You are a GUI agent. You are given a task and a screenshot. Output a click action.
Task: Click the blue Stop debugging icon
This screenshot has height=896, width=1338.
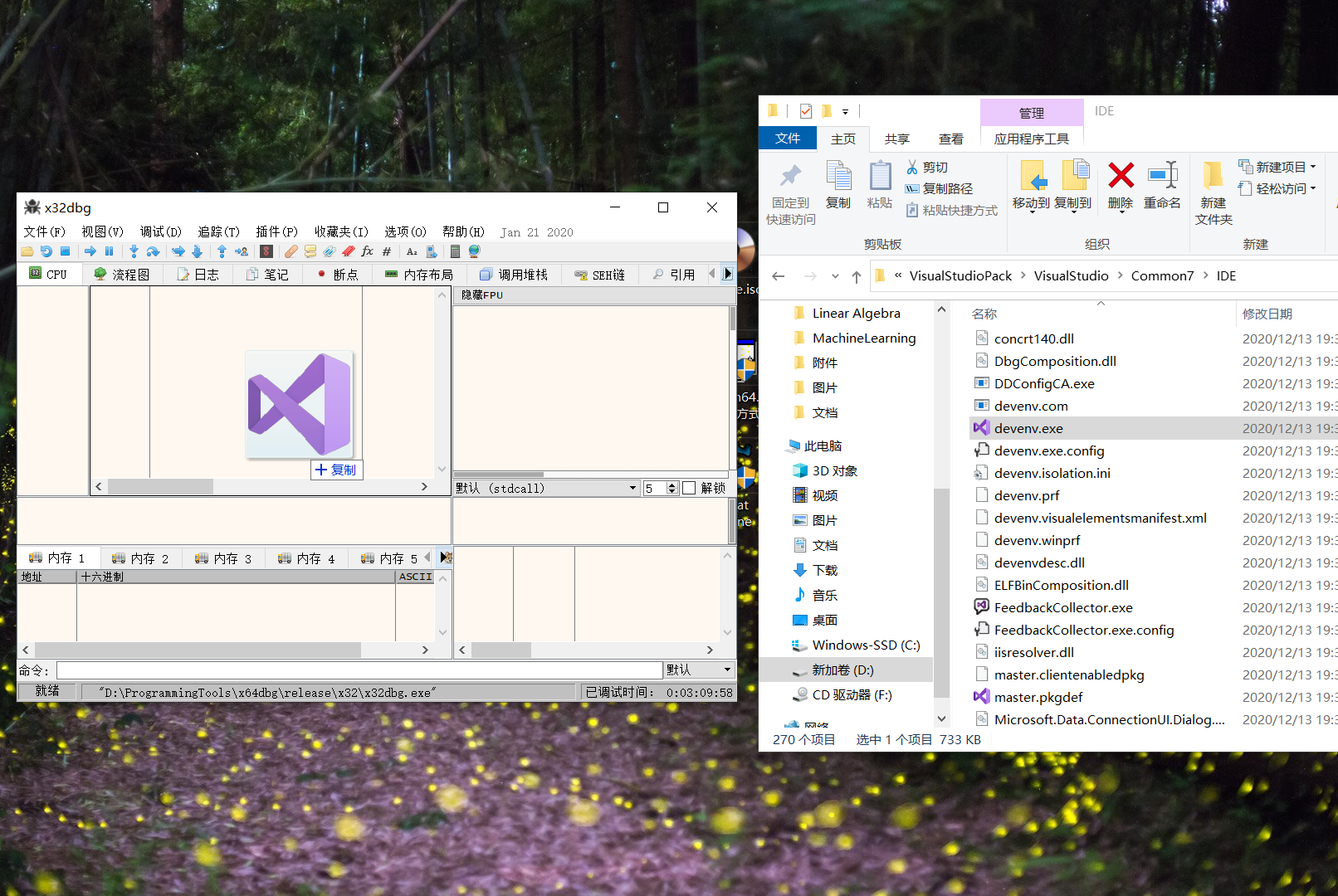(x=66, y=251)
